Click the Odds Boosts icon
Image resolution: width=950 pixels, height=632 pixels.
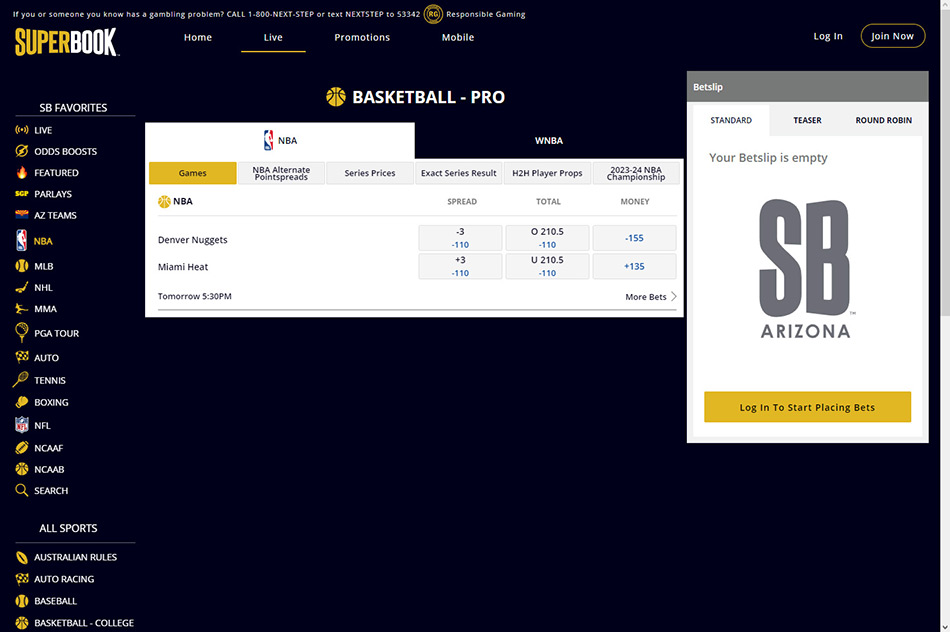pyautogui.click(x=22, y=151)
